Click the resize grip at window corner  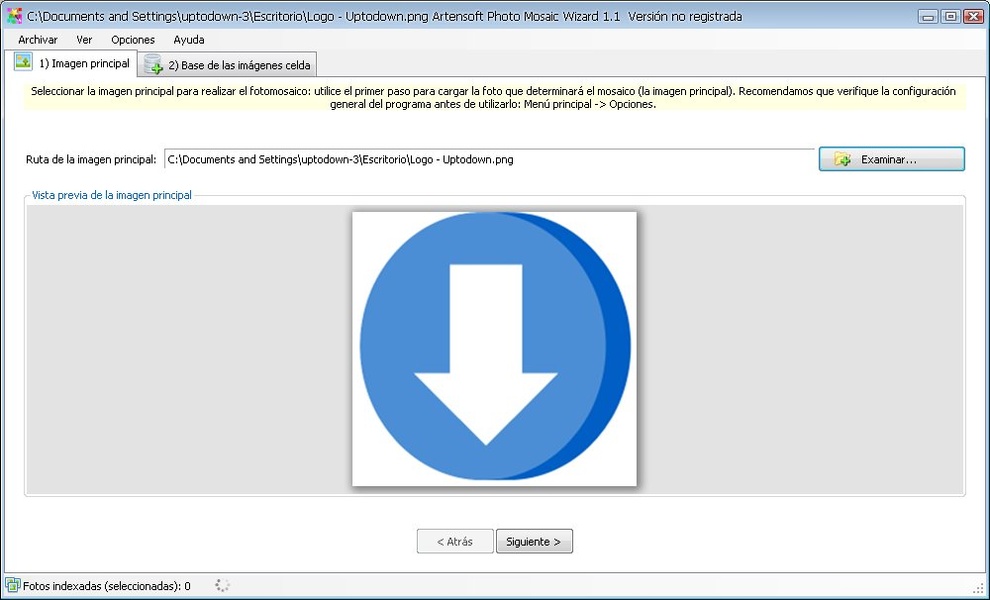979,588
